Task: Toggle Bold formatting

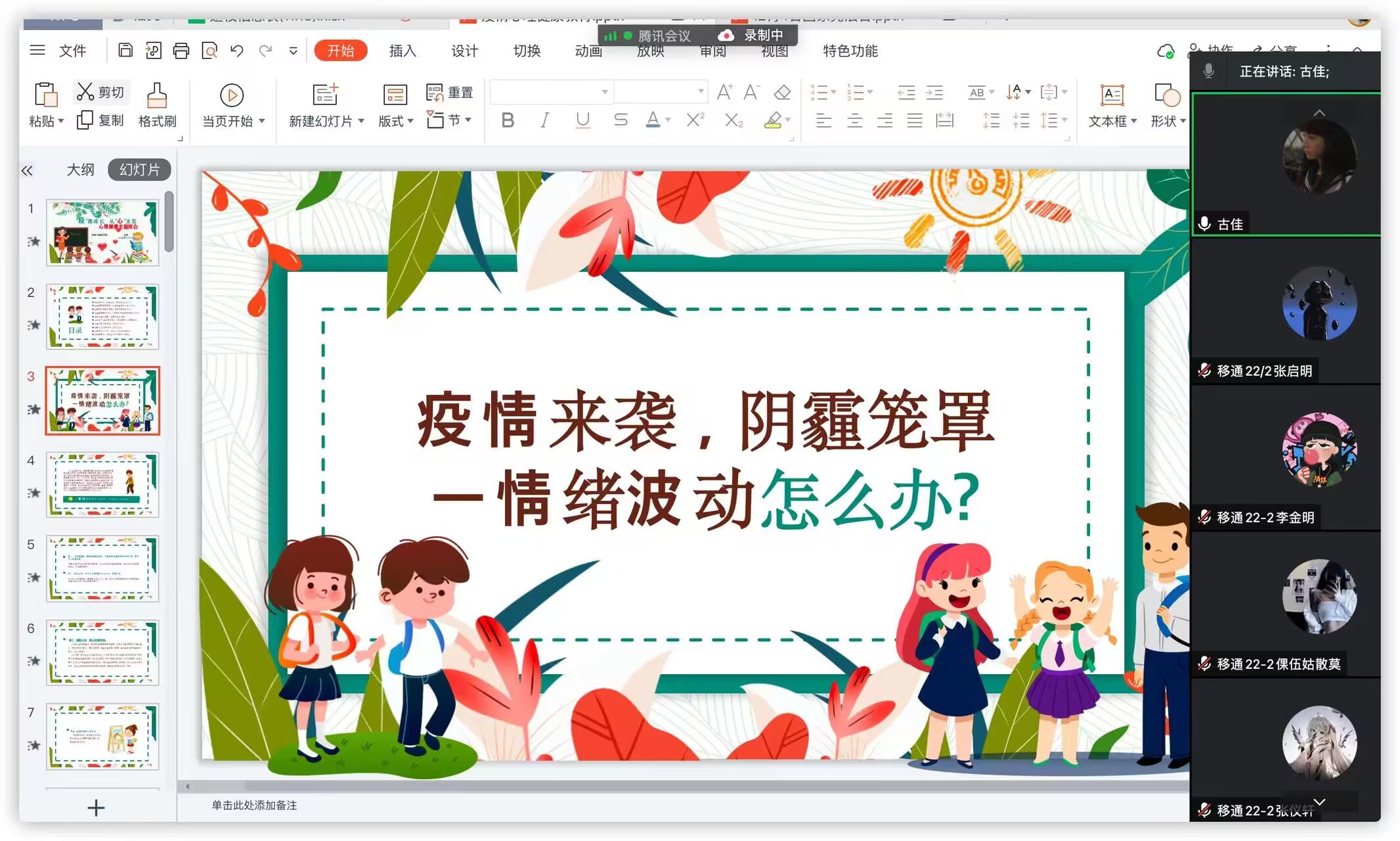Action: tap(508, 120)
